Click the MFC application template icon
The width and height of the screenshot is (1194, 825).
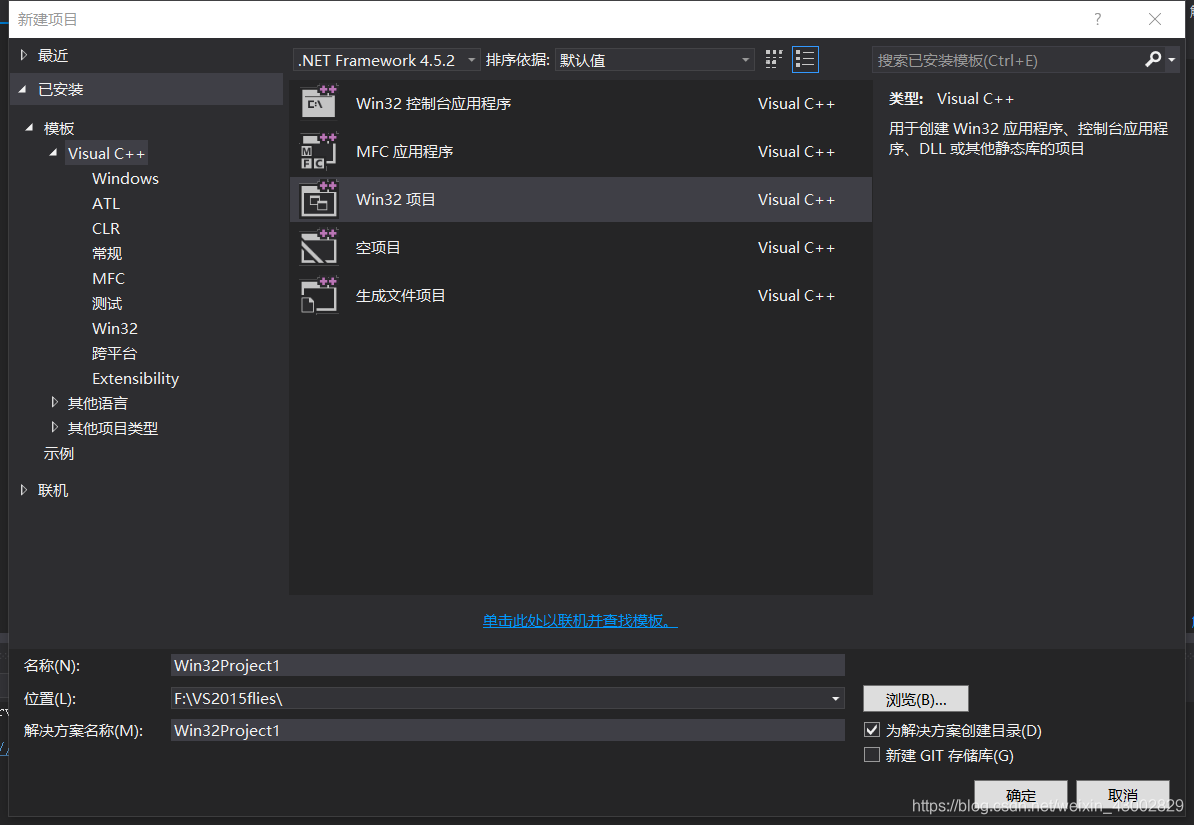319,151
